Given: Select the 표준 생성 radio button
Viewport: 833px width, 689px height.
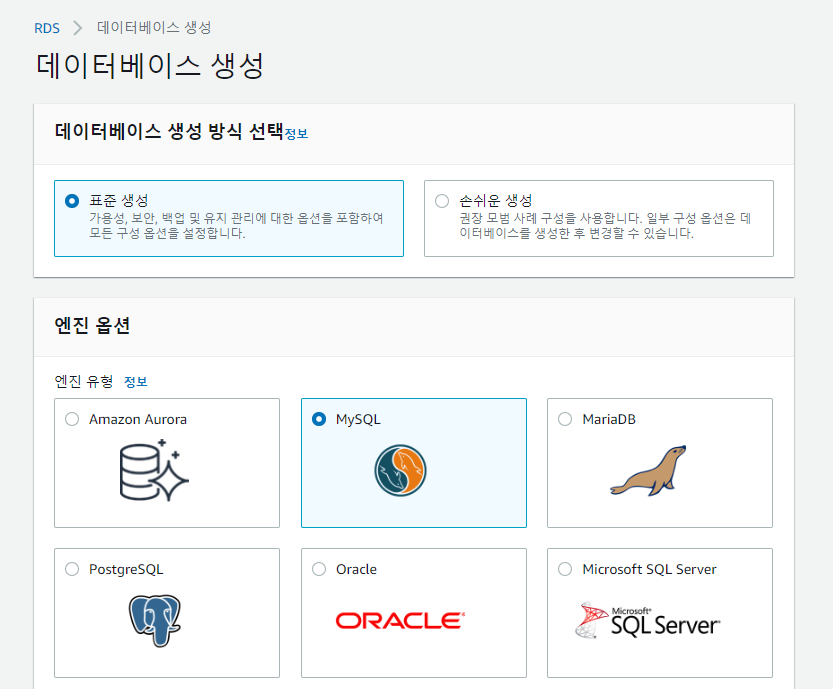Looking at the screenshot, I should pyautogui.click(x=72, y=201).
